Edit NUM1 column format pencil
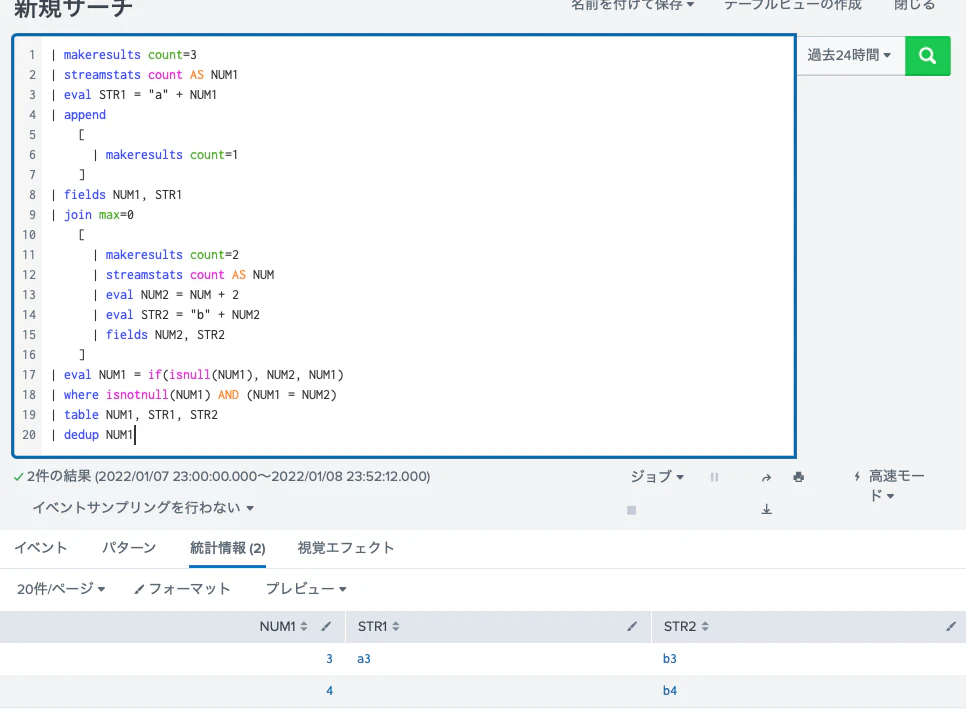Screen dimensions: 966x718 pyautogui.click(x=326, y=627)
